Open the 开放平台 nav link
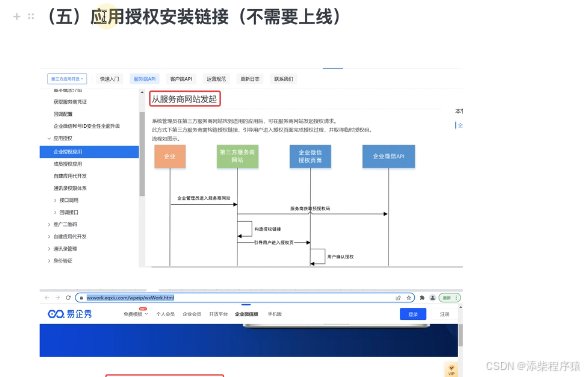584x377 pixels. click(218, 314)
